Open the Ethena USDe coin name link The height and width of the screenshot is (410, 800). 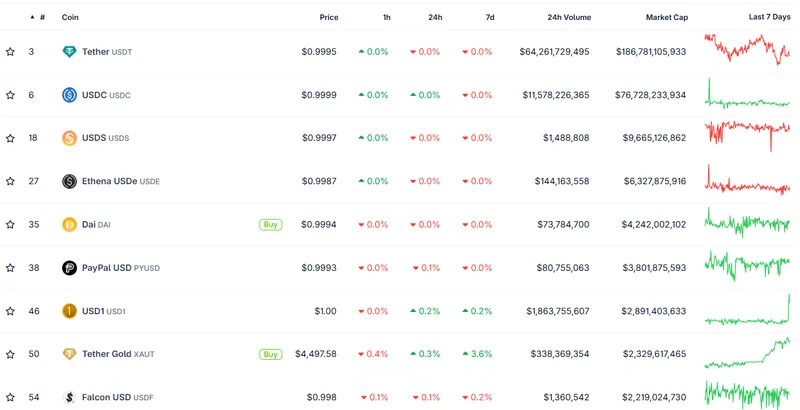tap(109, 181)
